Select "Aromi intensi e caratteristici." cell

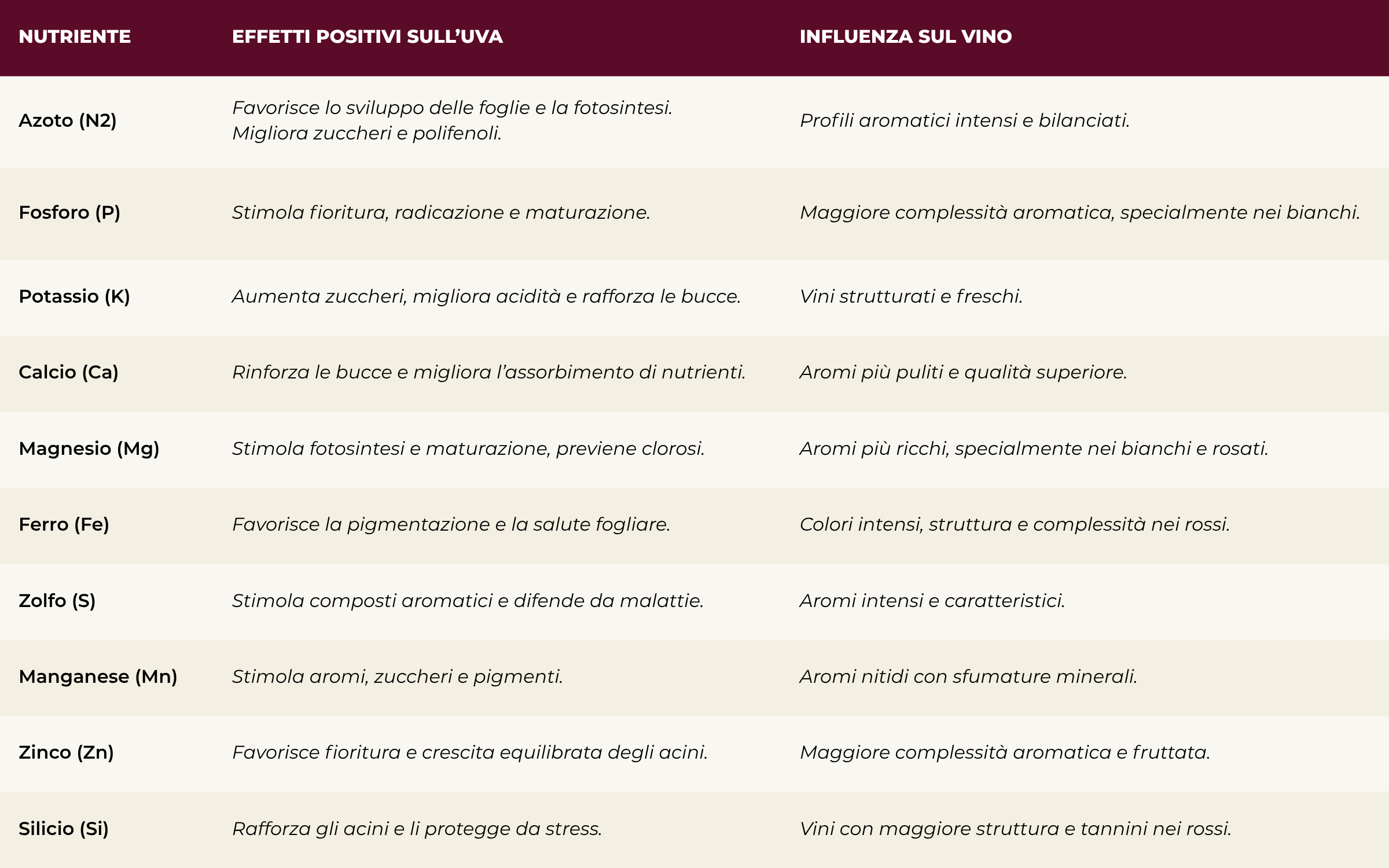coord(932,601)
